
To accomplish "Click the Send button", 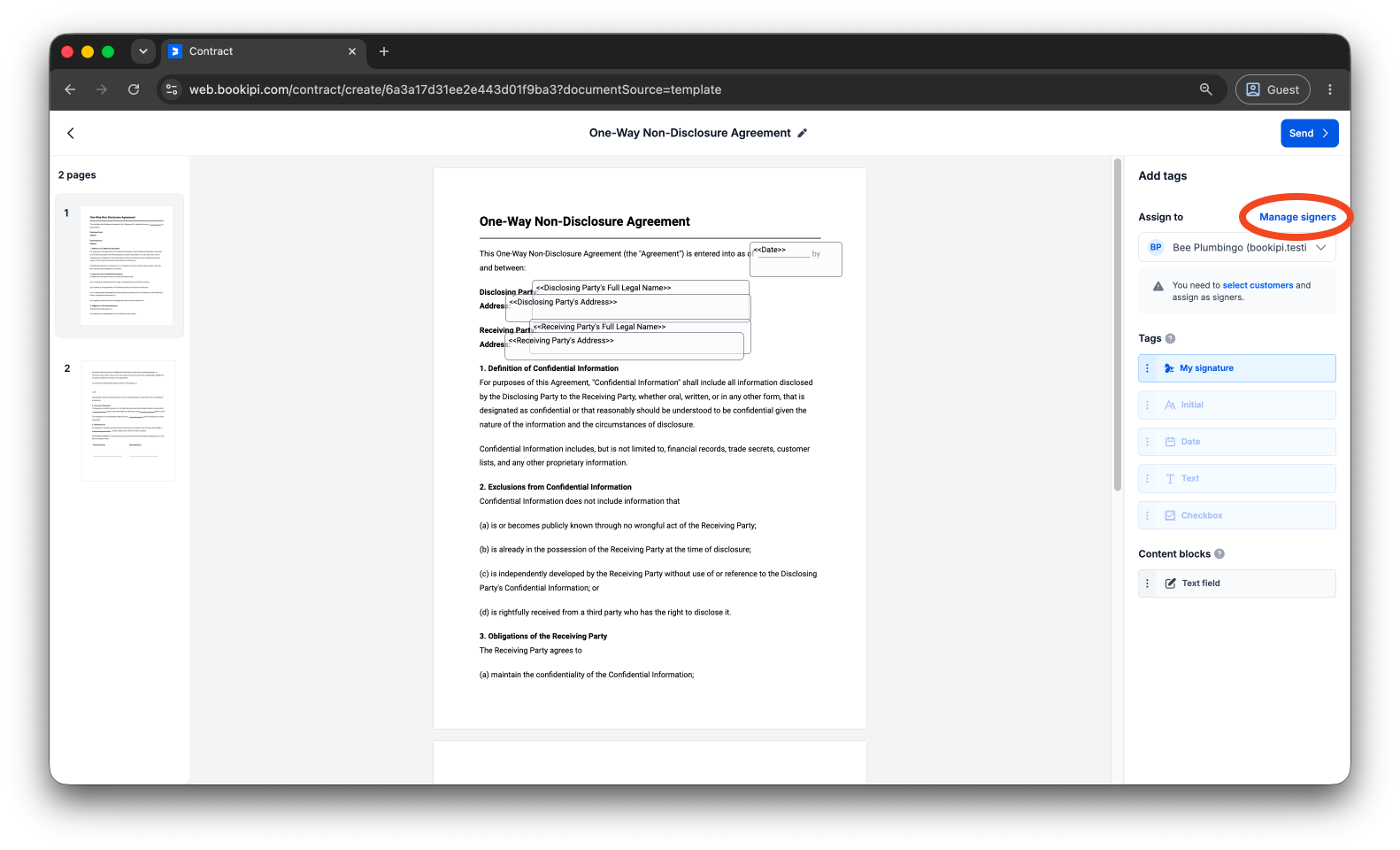I will pos(1309,133).
